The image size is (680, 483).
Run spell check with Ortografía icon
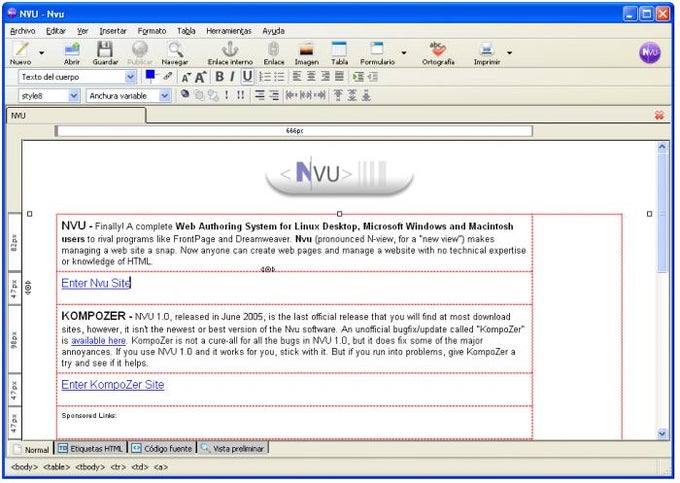pyautogui.click(x=438, y=53)
